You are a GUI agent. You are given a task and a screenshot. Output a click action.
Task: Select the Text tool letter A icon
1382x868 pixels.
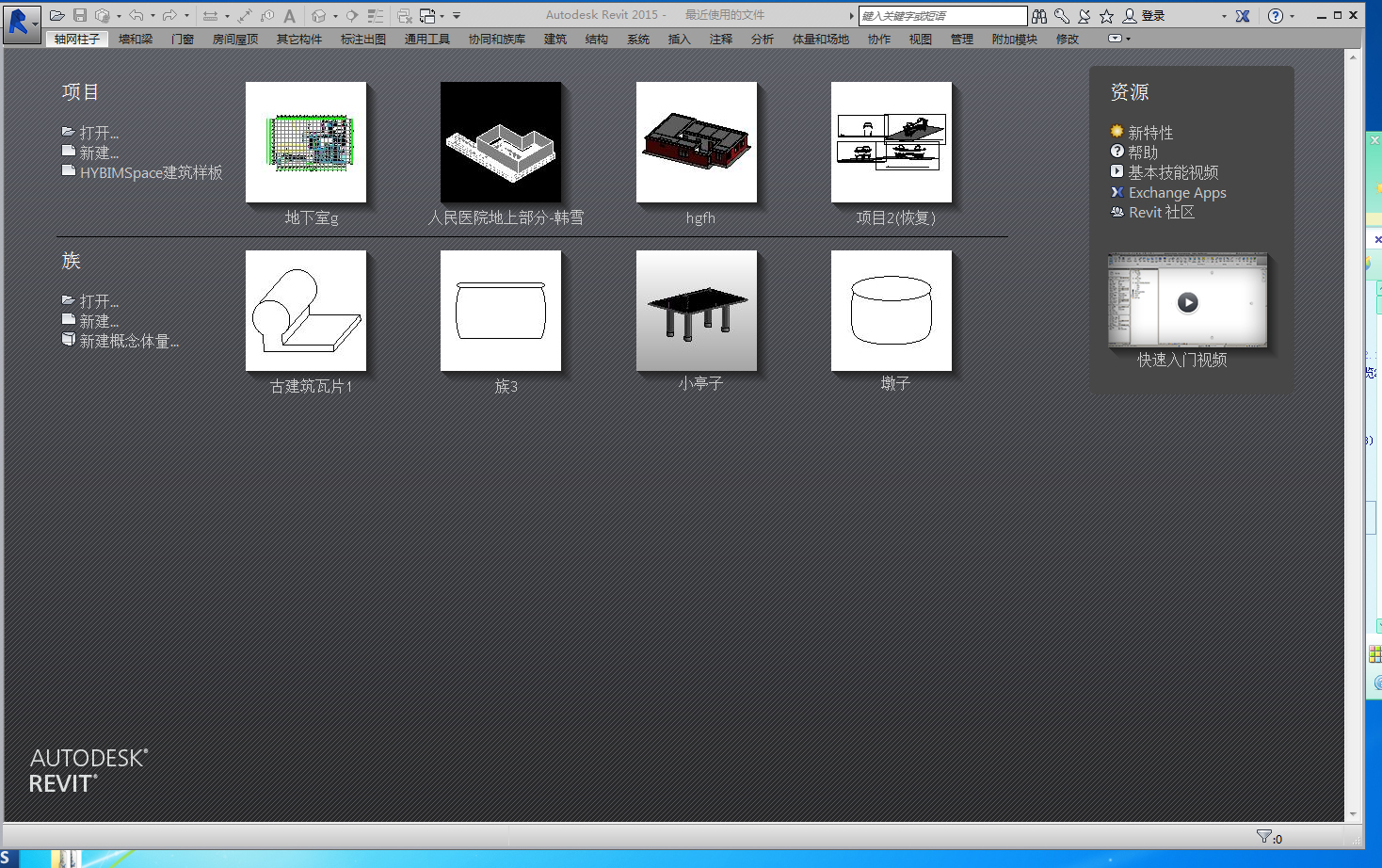point(290,16)
